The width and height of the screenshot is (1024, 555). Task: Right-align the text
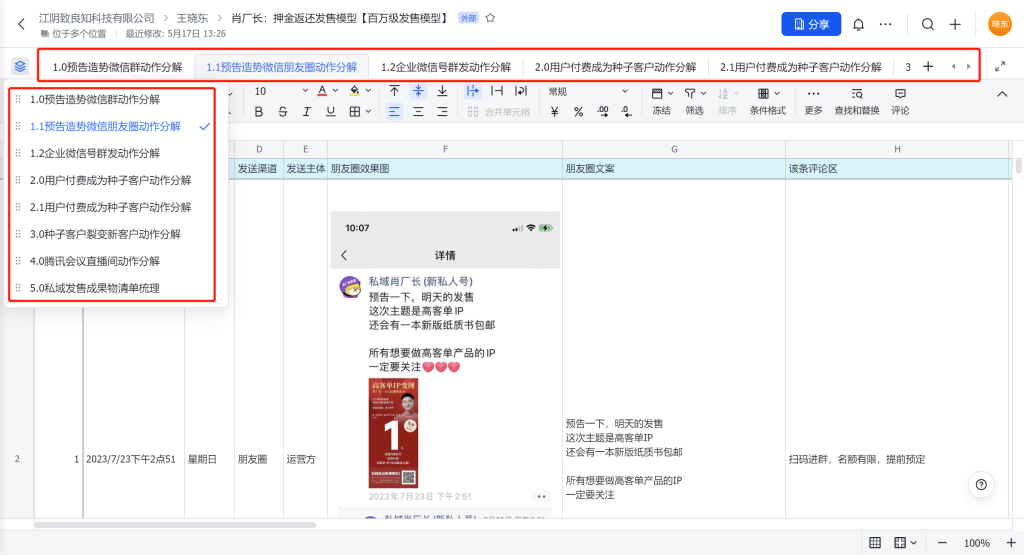[442, 112]
